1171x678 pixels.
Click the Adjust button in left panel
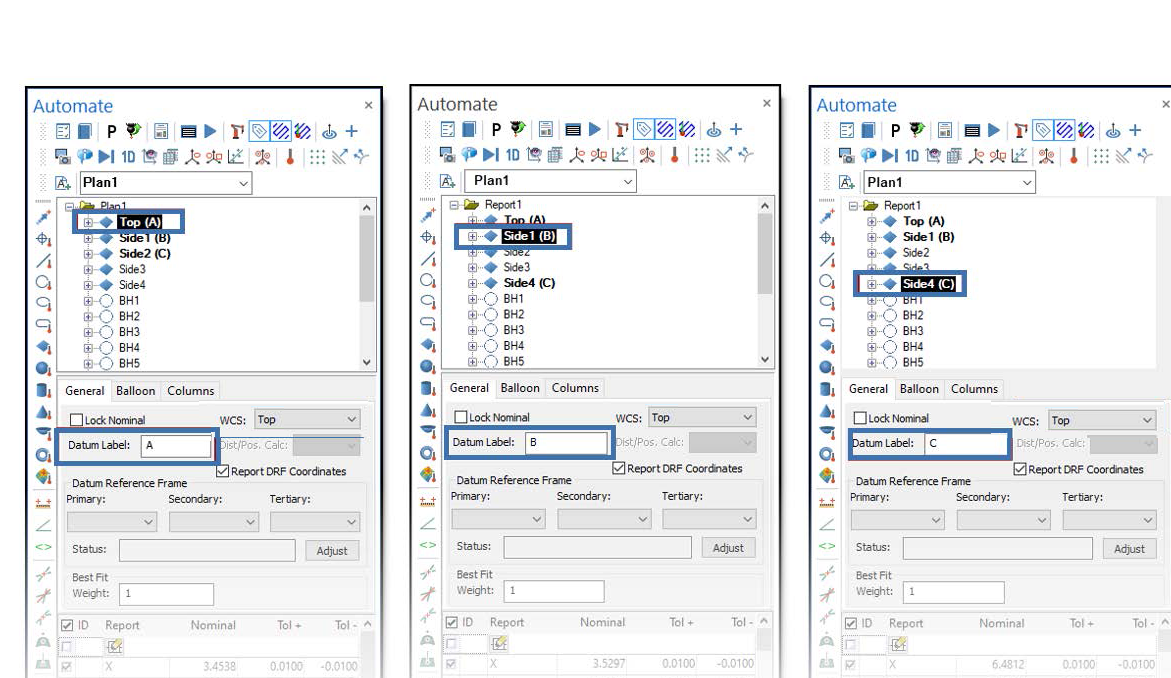tap(332, 550)
